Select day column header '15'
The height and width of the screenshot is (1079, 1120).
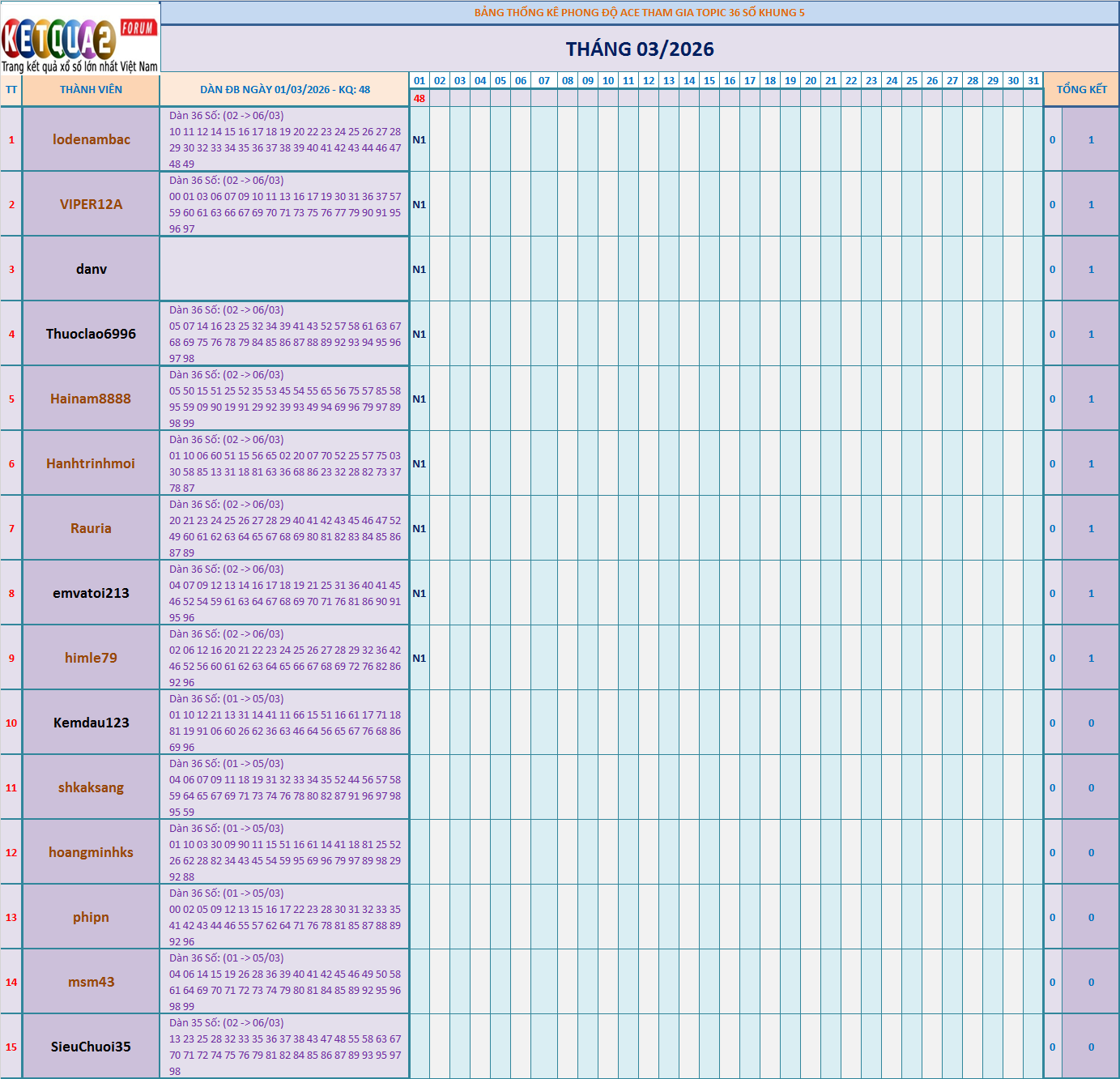click(x=709, y=81)
